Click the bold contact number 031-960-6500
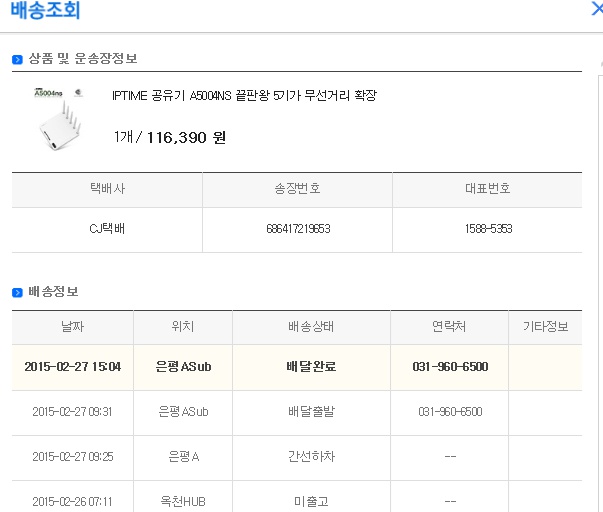The width and height of the screenshot is (603, 512). coord(450,367)
